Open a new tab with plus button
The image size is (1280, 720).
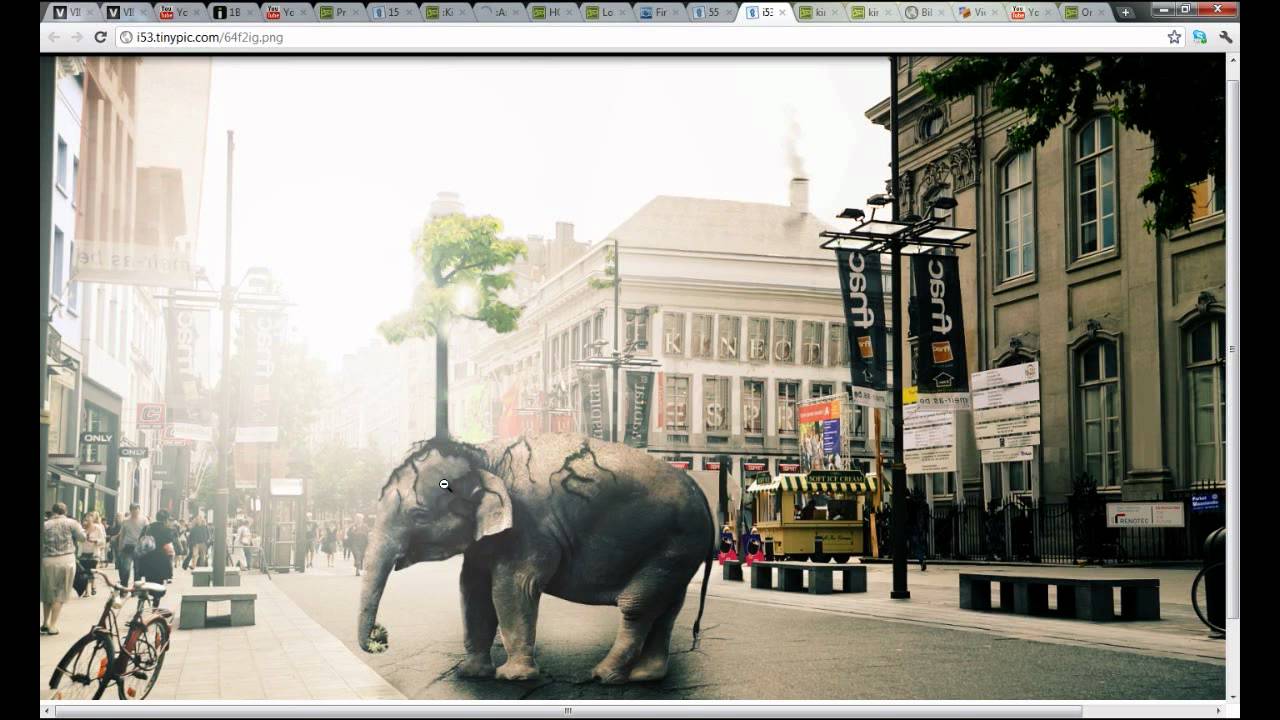pyautogui.click(x=1125, y=12)
